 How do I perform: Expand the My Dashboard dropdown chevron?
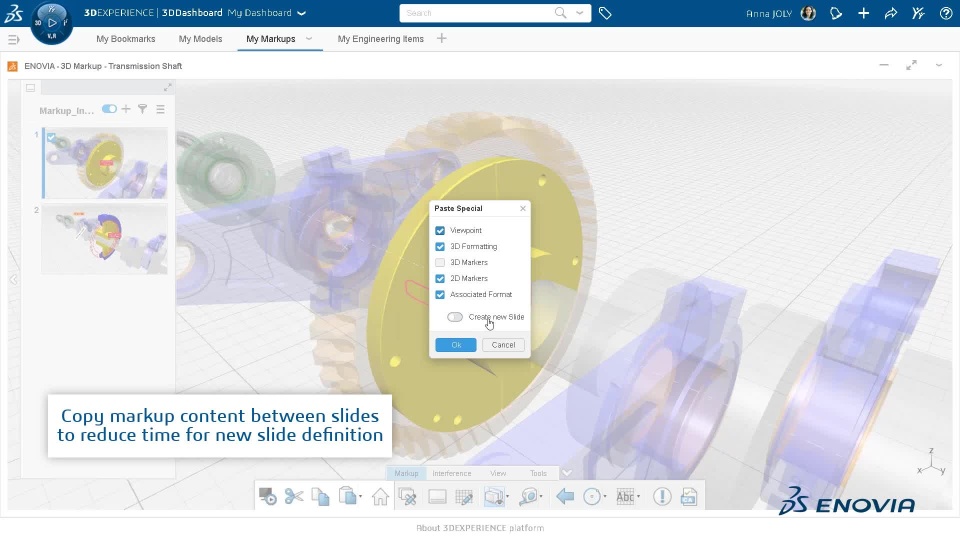[x=301, y=13]
